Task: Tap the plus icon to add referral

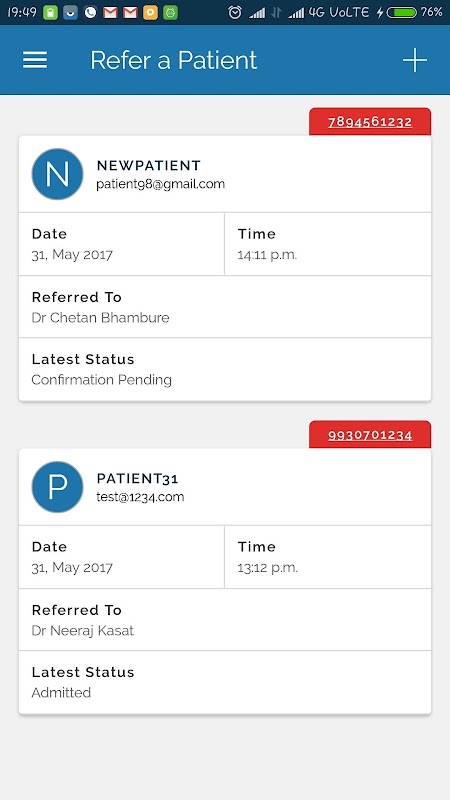Action: (414, 60)
